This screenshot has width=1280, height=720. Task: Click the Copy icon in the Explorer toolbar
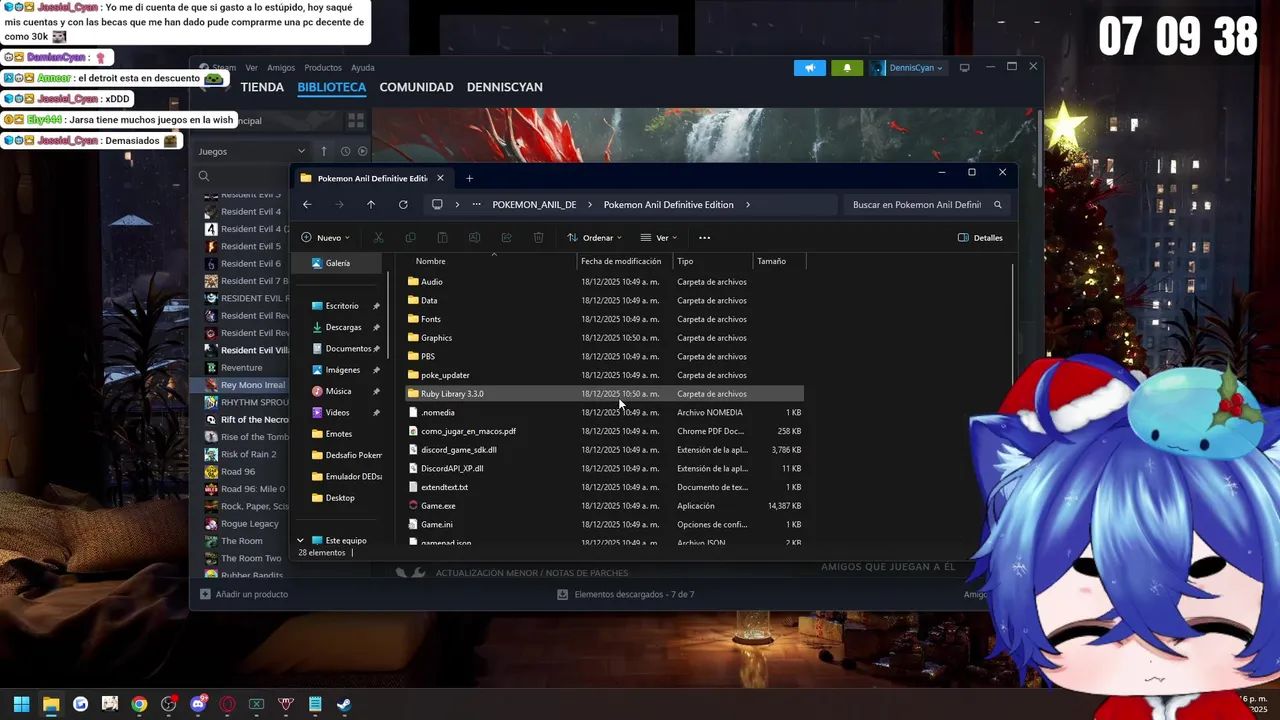point(410,237)
